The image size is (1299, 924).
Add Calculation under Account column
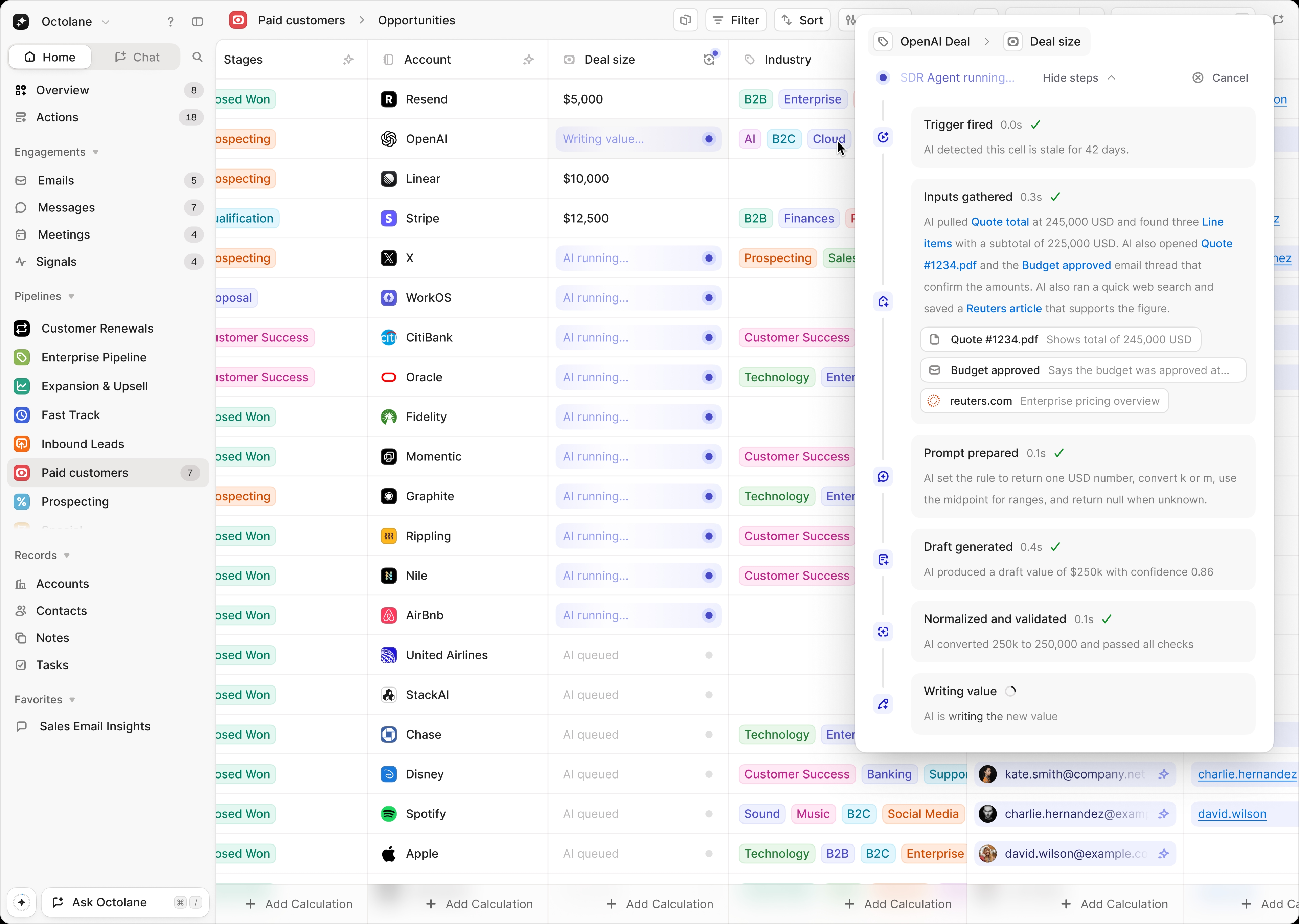[479, 904]
